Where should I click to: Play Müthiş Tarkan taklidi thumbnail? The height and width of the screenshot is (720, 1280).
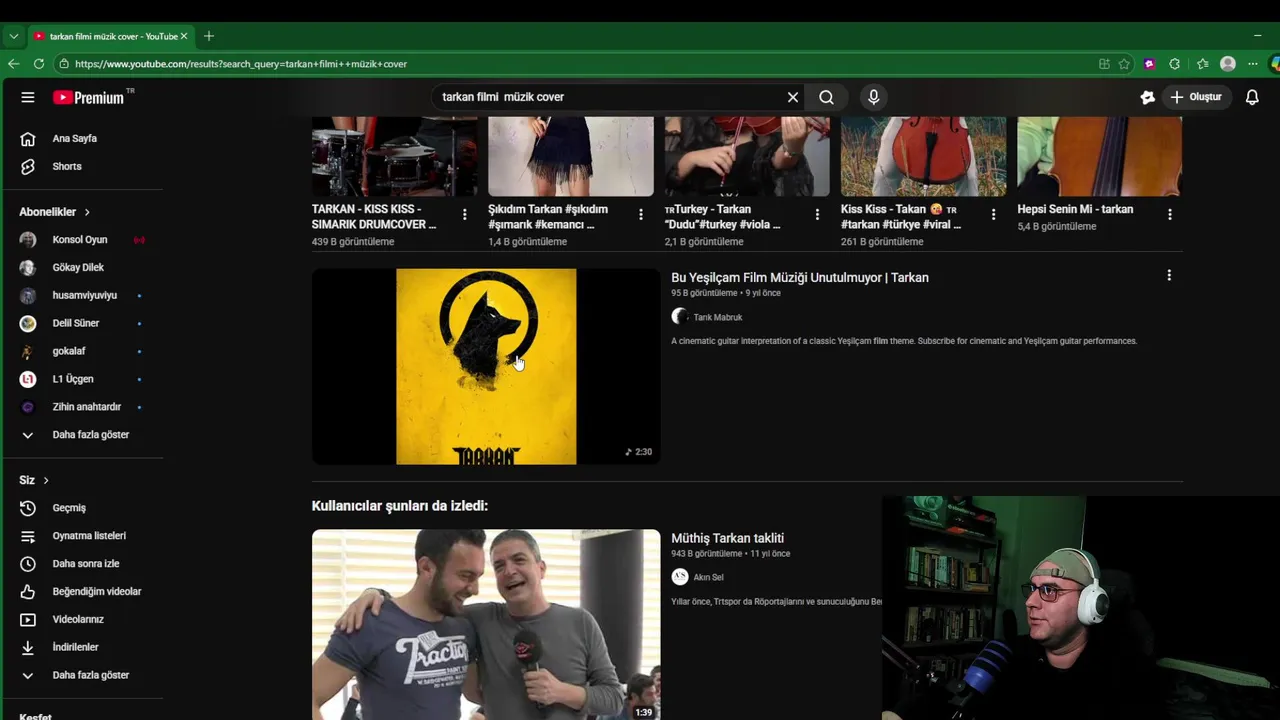pos(486,624)
